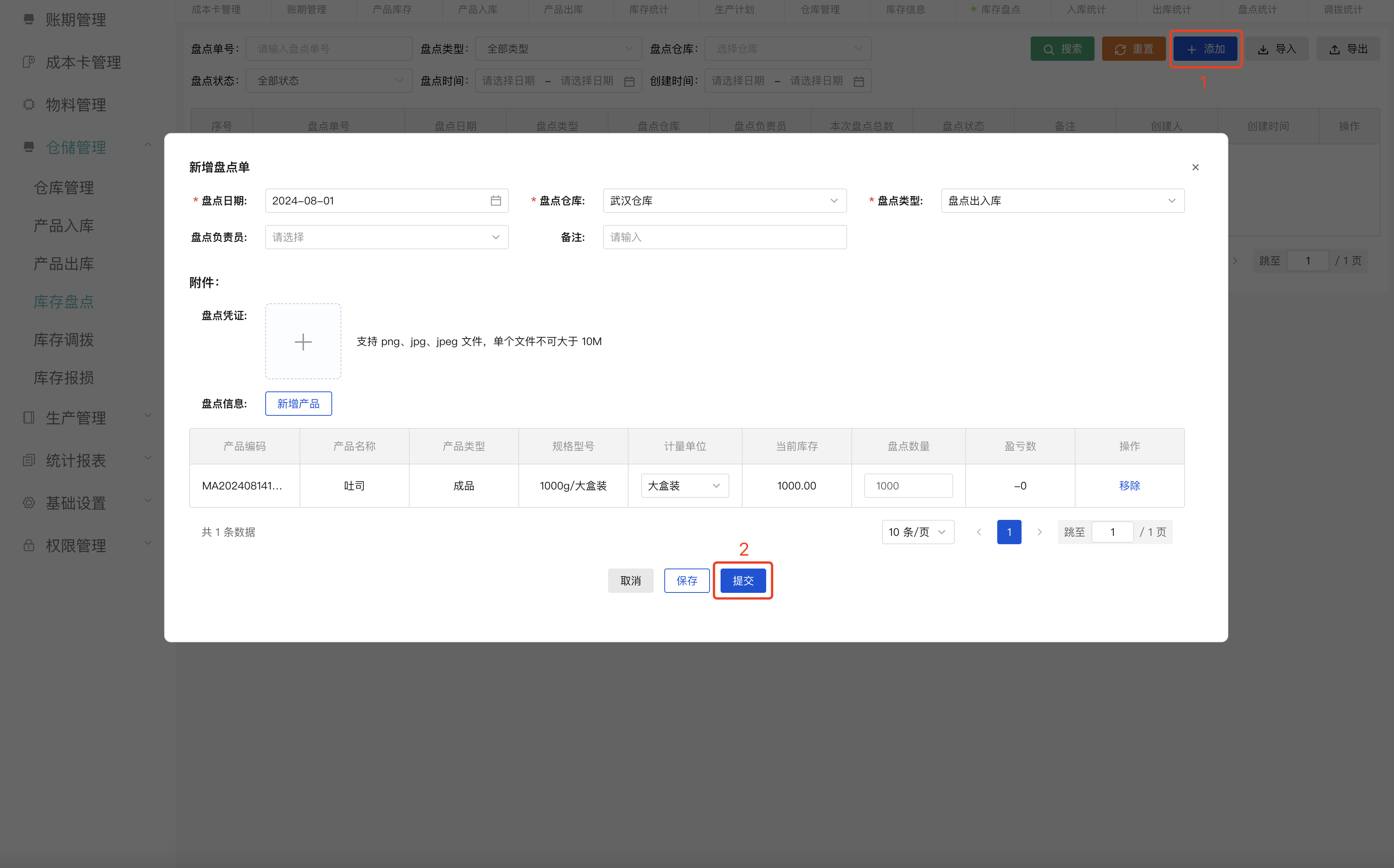The width and height of the screenshot is (1394, 868).
Task: Click the 搜索 search button
Action: [x=1062, y=48]
